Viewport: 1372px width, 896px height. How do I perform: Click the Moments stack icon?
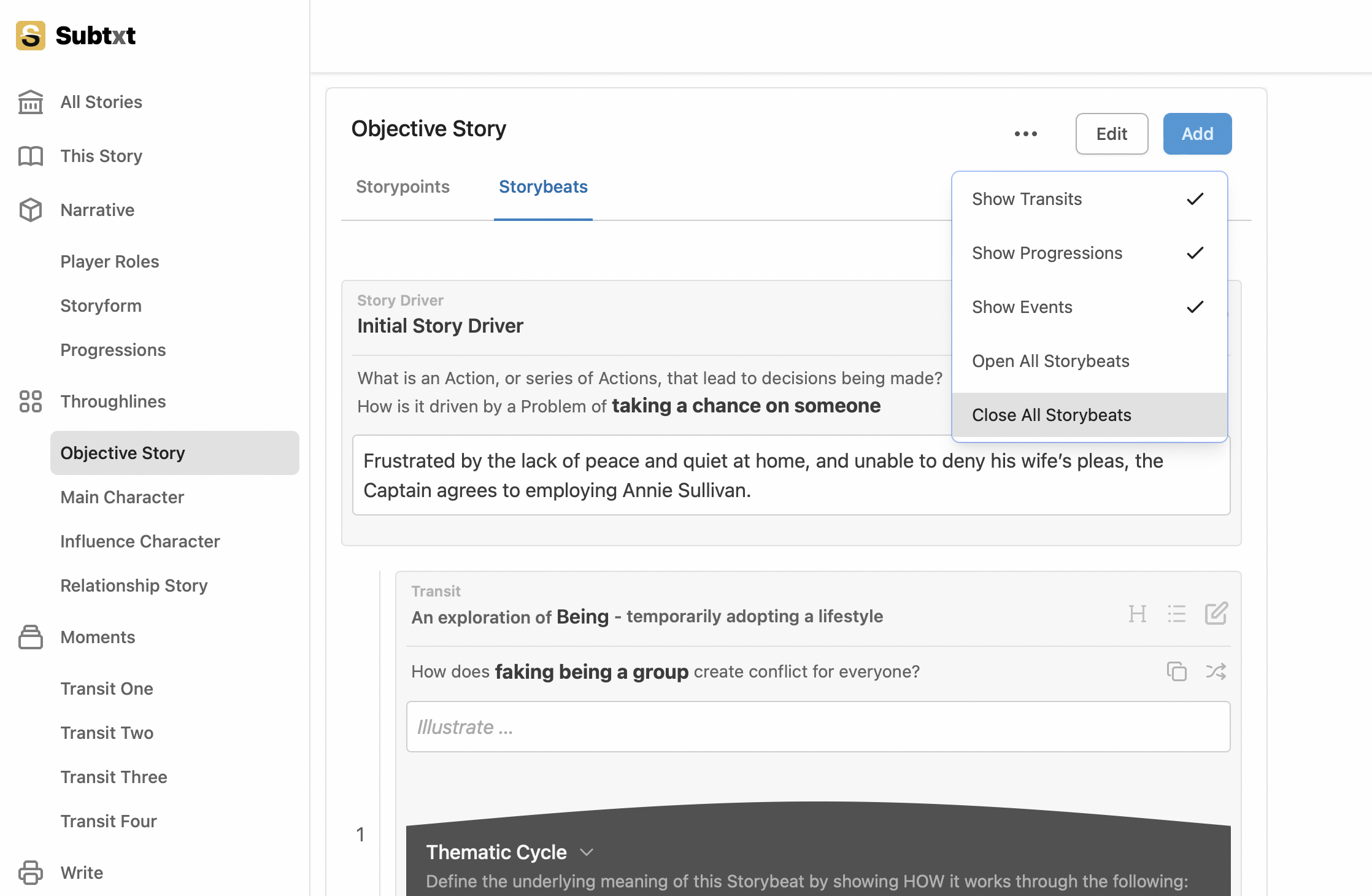[31, 637]
